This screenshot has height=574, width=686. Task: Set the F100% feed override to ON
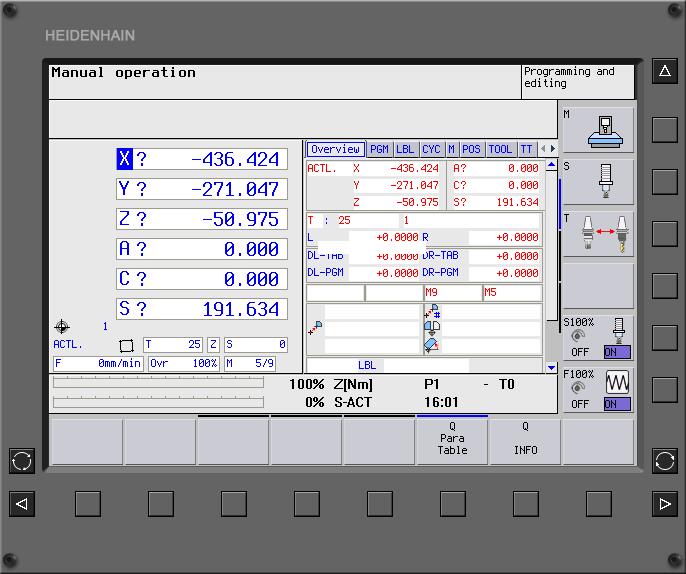pyautogui.click(x=616, y=405)
